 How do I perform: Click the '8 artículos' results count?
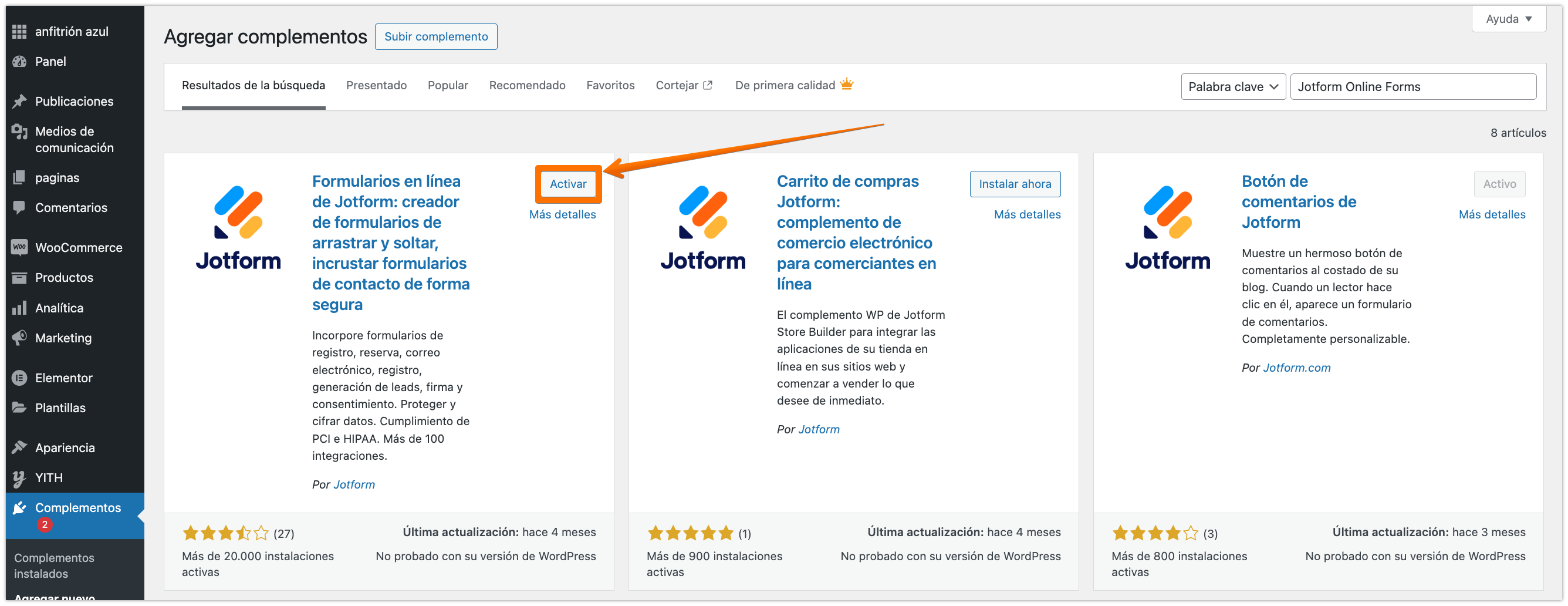pyautogui.click(x=1518, y=133)
